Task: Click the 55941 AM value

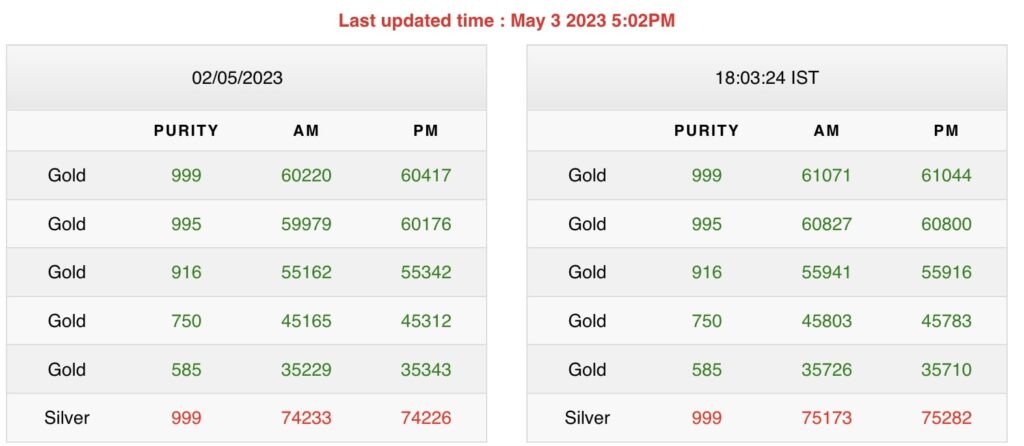Action: click(x=826, y=272)
